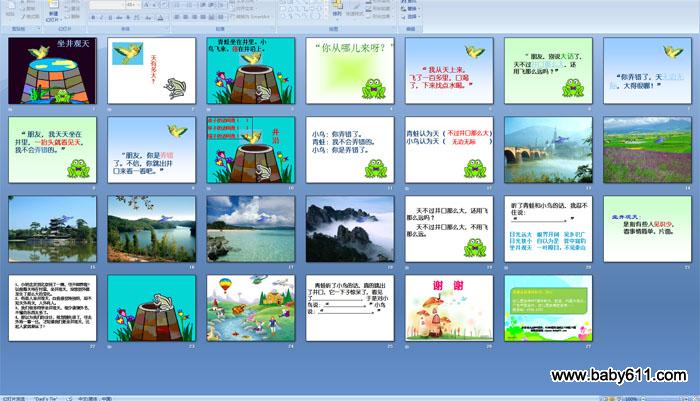
Task: Select the pagoda by lake photo slide
Action: click(52, 229)
